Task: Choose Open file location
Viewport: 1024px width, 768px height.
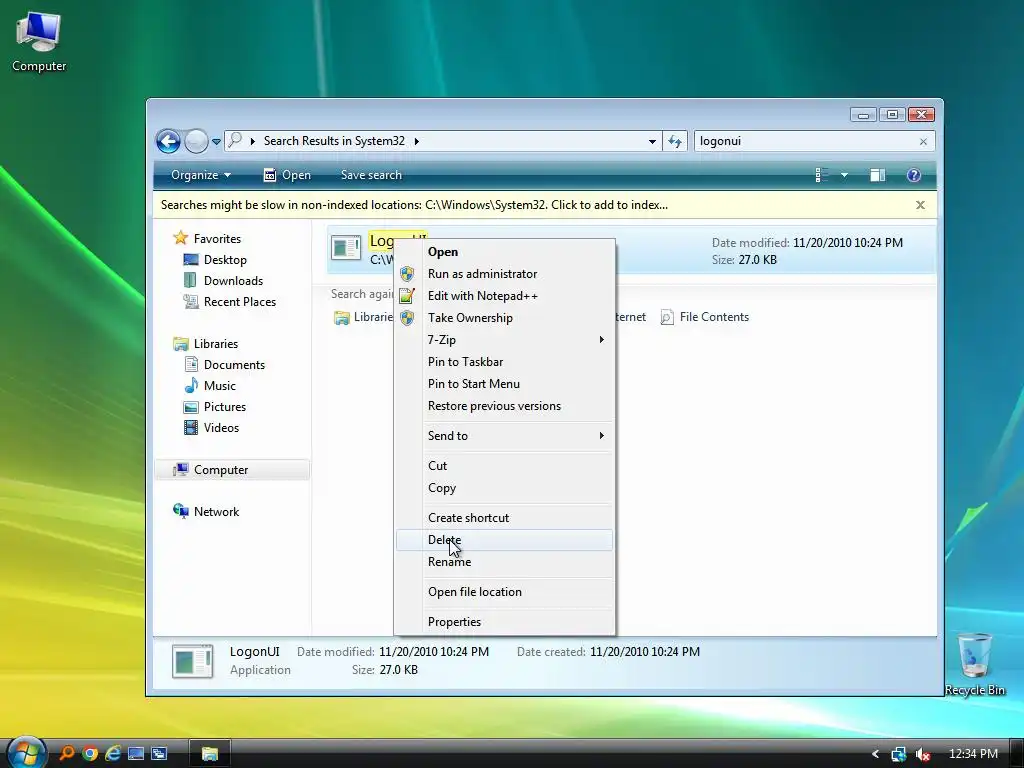Action: tap(504, 592)
